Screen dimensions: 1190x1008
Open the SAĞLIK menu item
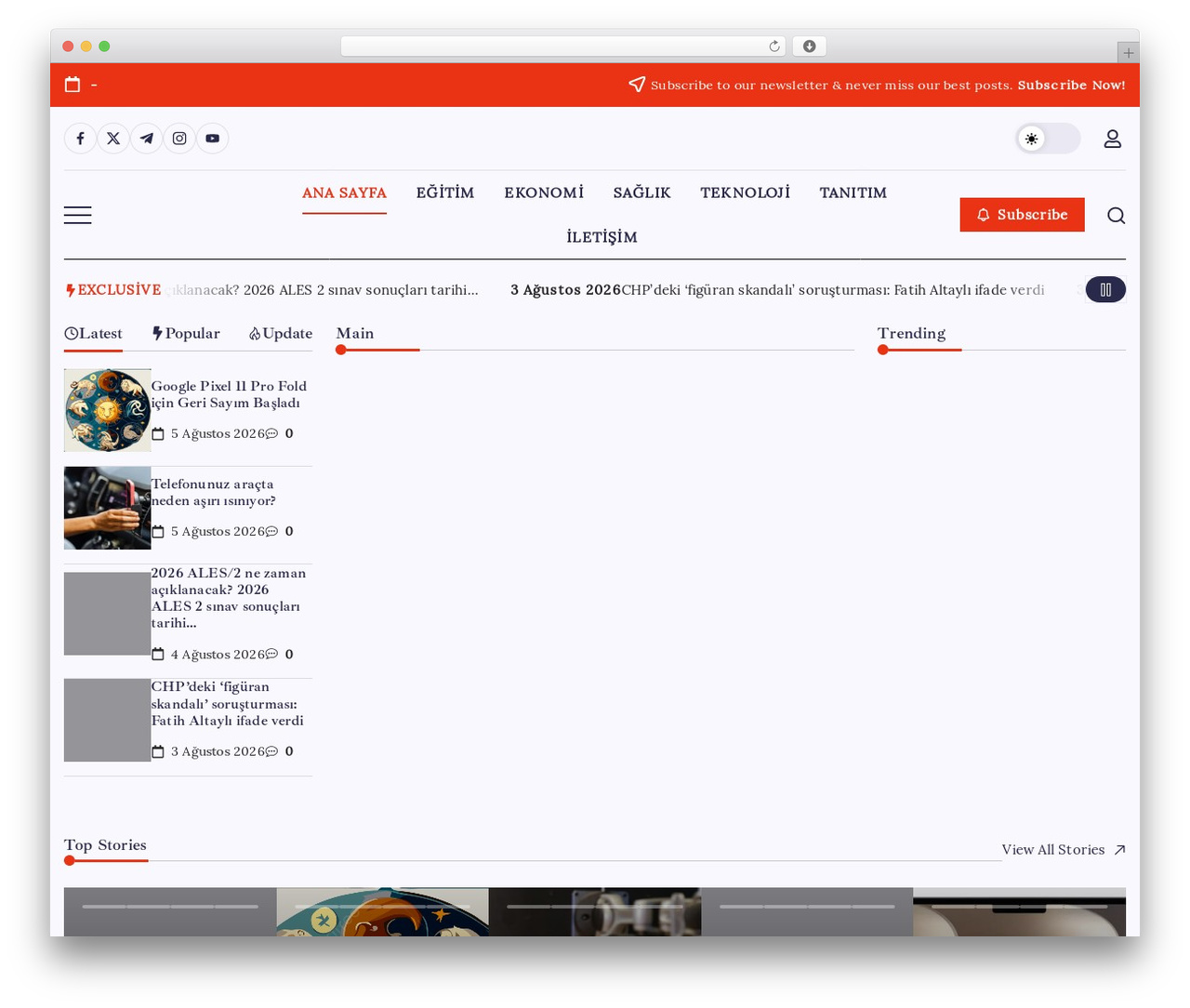(642, 192)
